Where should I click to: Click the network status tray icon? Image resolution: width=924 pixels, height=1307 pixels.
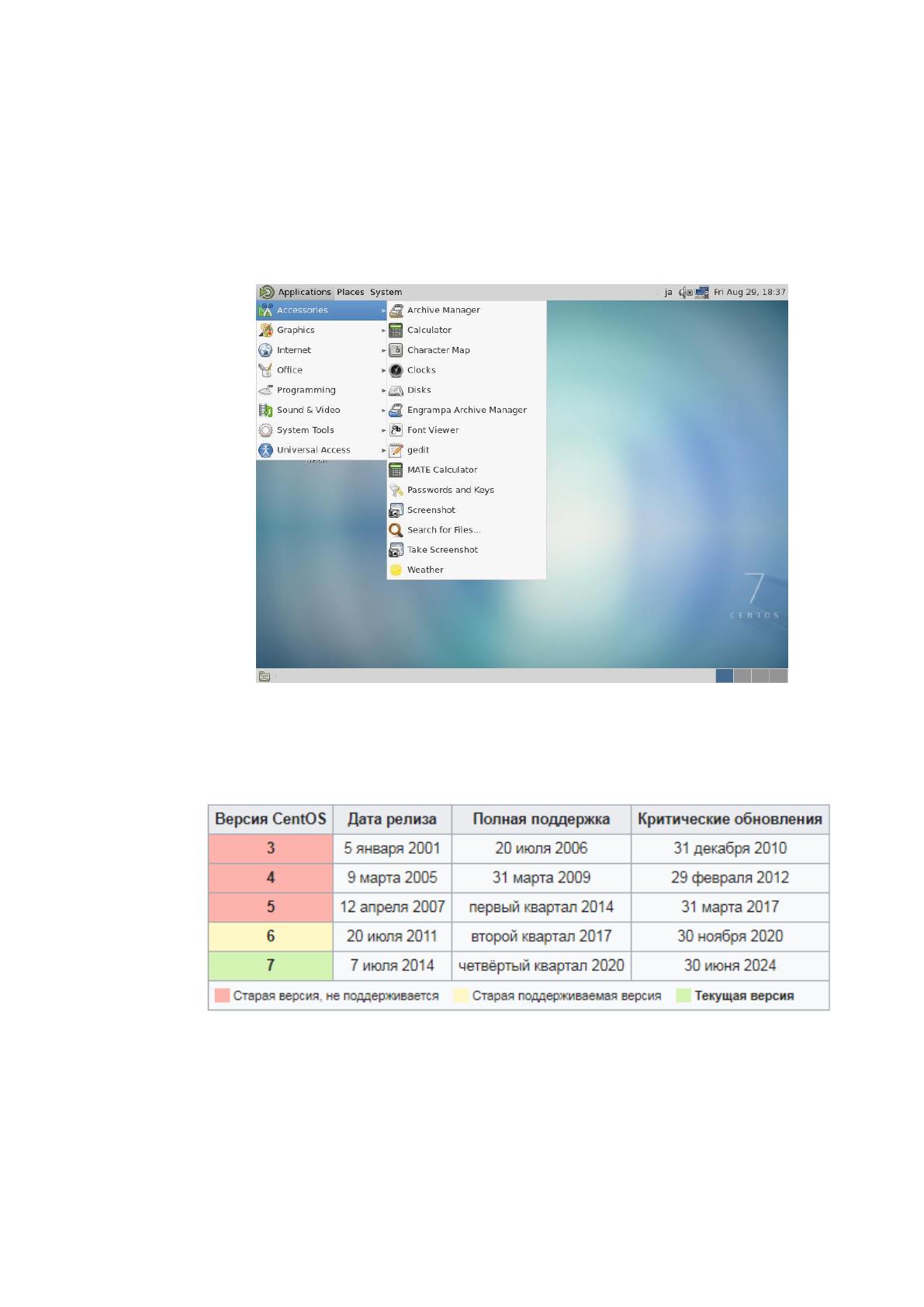pos(702,293)
